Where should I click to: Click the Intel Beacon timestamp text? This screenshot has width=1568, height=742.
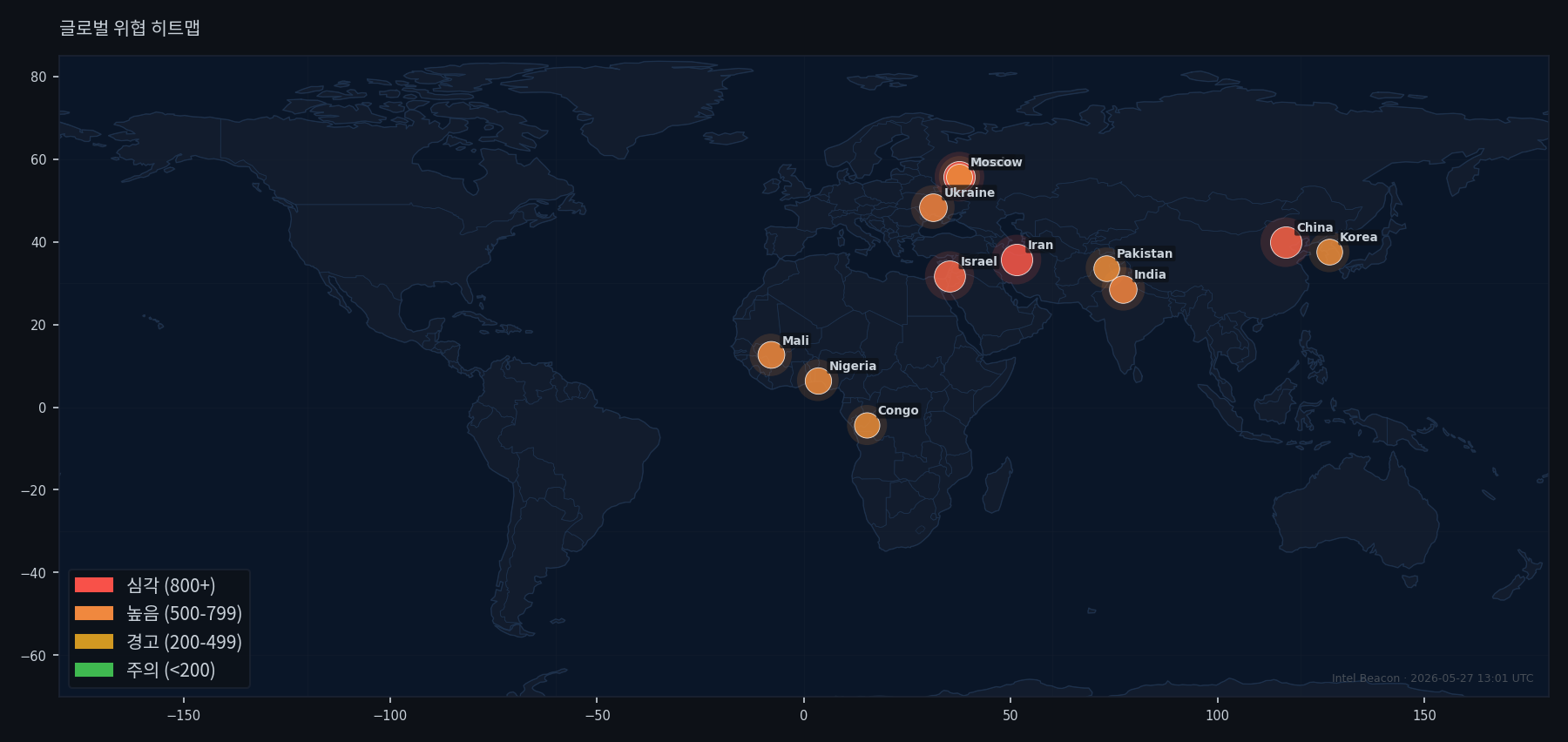coord(1432,678)
